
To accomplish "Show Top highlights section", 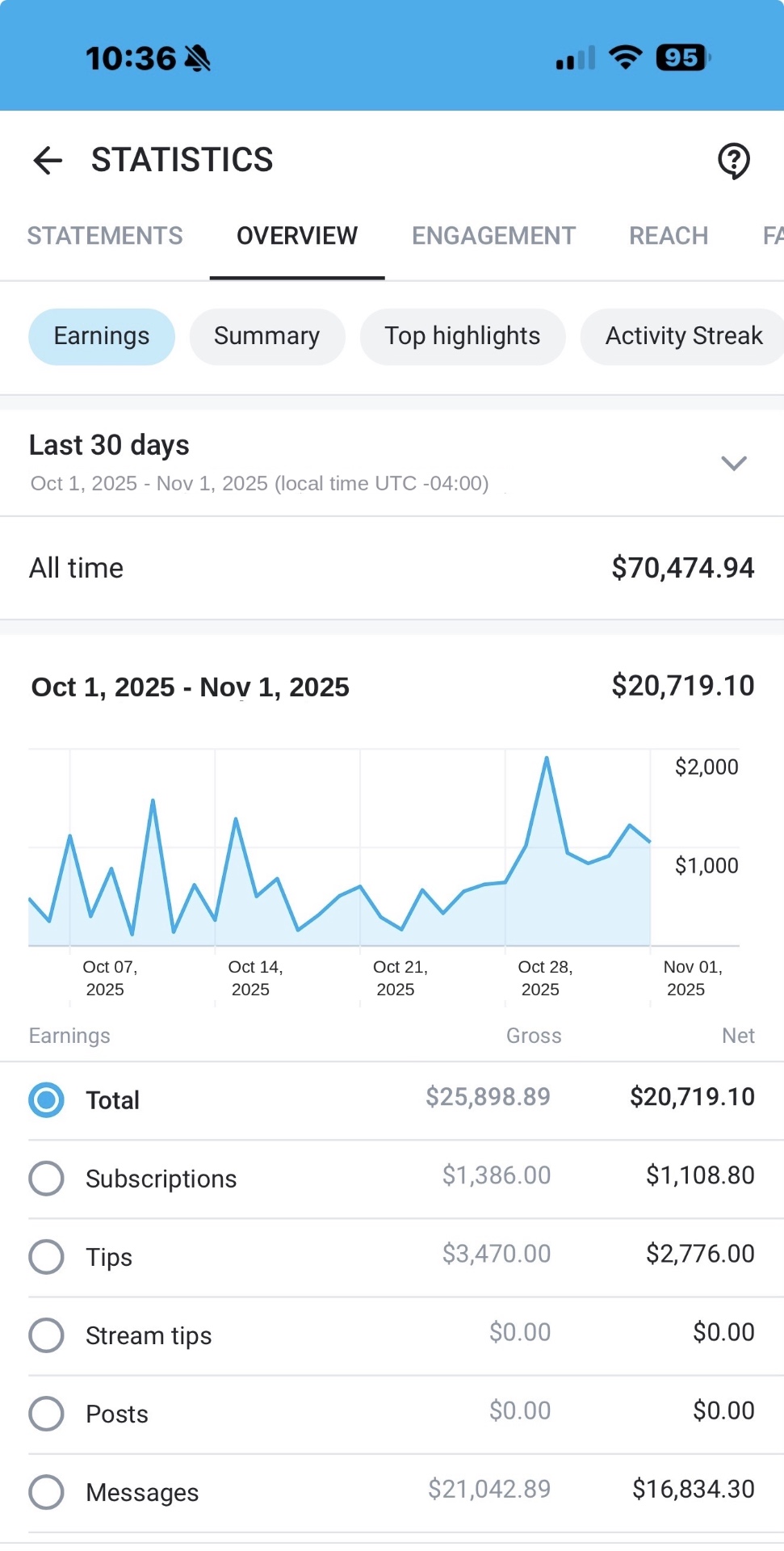I will click(463, 336).
